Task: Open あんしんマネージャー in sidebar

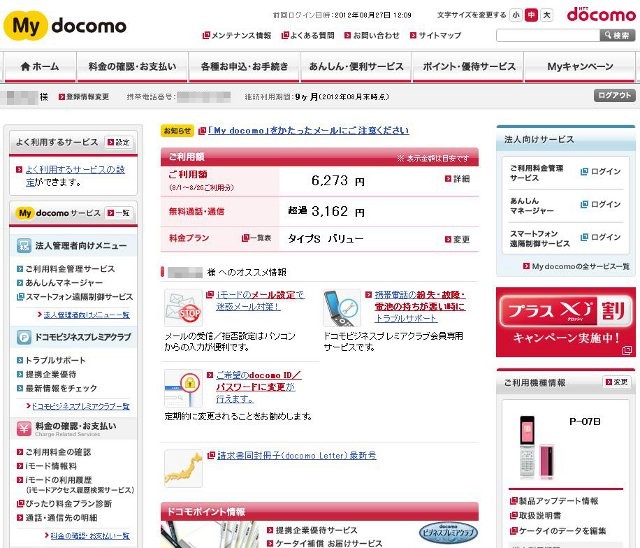Action: coord(60,283)
